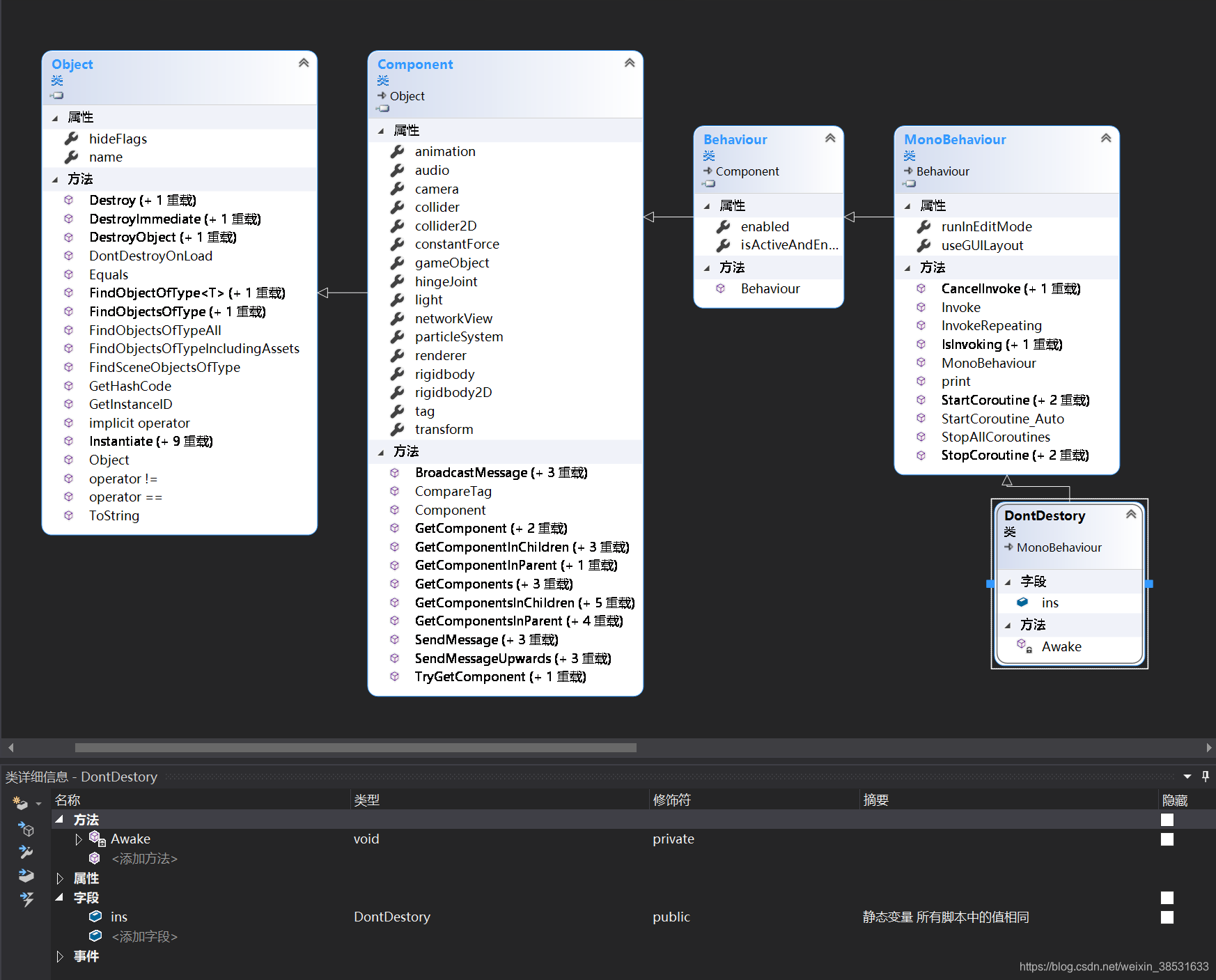
Task: Open the class details window options dropdown
Action: point(1187,776)
